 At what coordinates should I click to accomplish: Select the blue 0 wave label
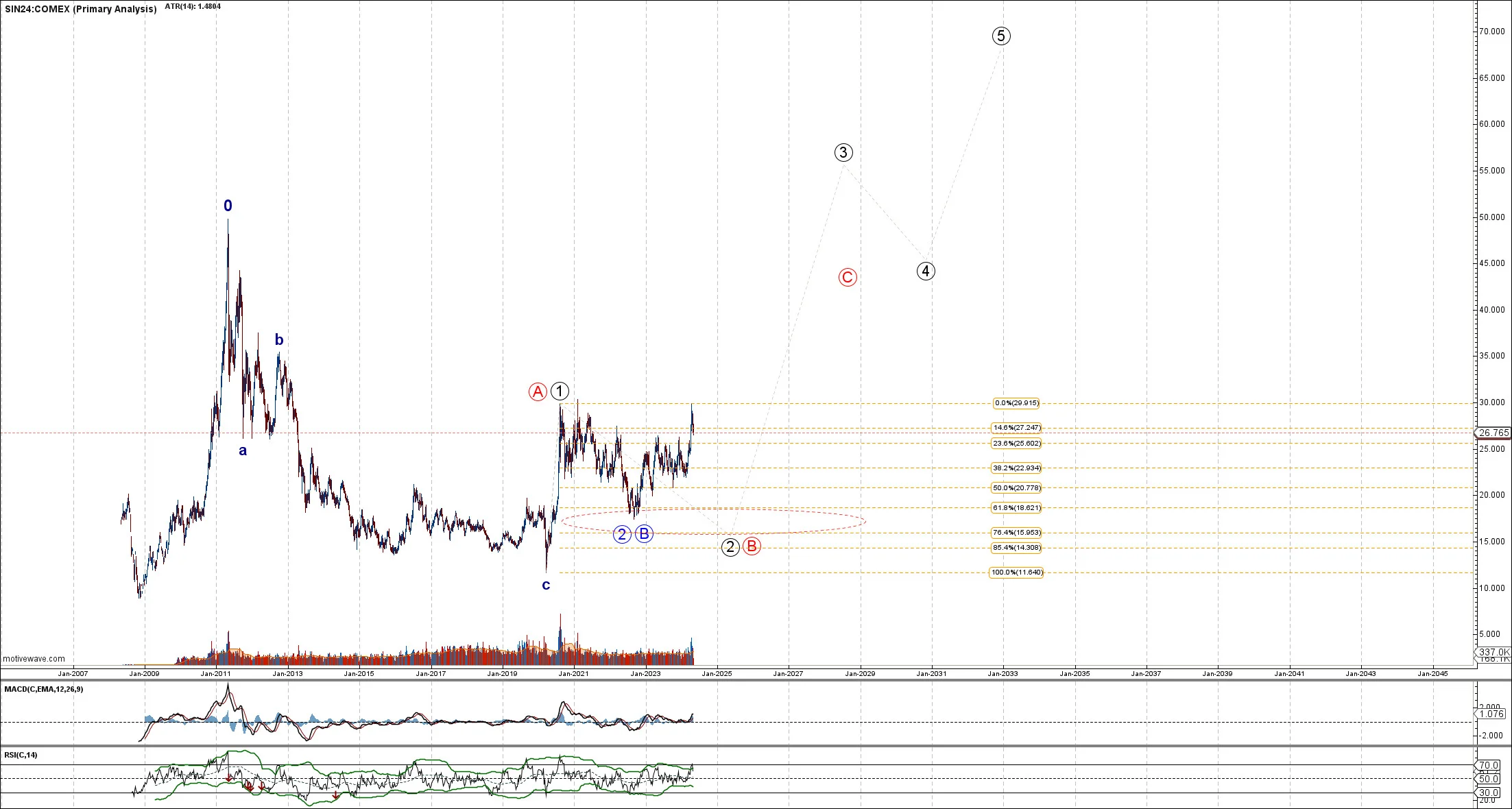tap(228, 206)
